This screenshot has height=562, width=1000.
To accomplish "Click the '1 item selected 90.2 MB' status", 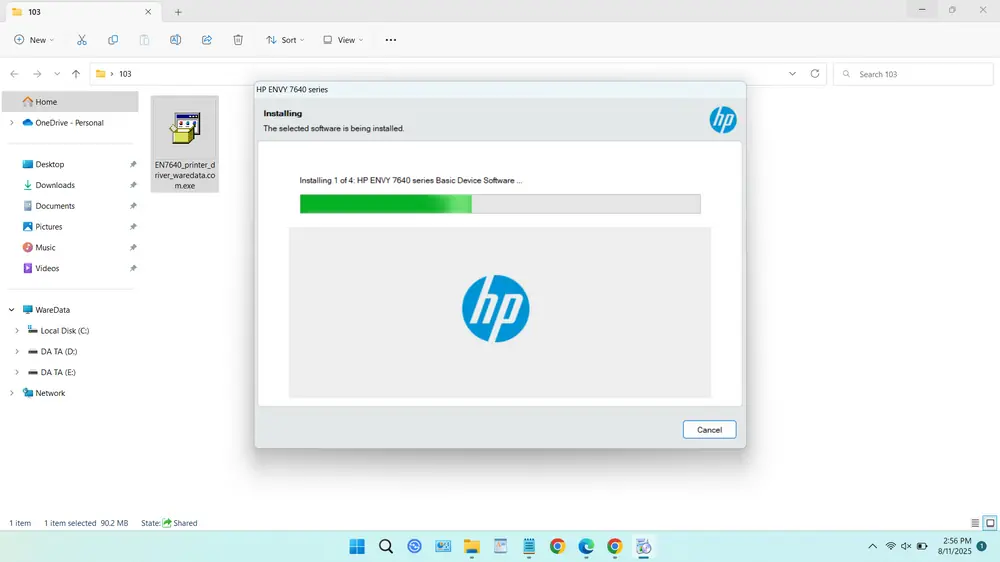I will [x=86, y=523].
